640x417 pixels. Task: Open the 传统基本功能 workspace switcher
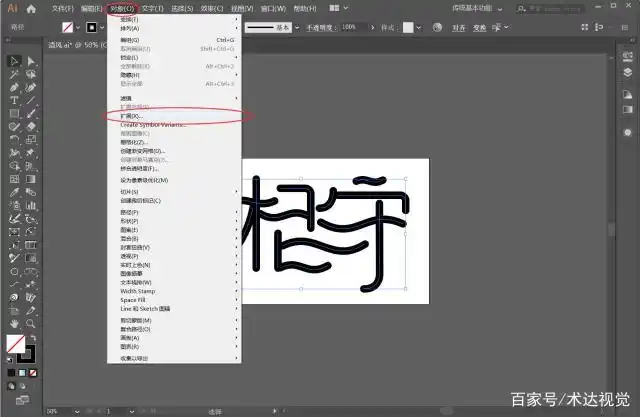(x=477, y=8)
